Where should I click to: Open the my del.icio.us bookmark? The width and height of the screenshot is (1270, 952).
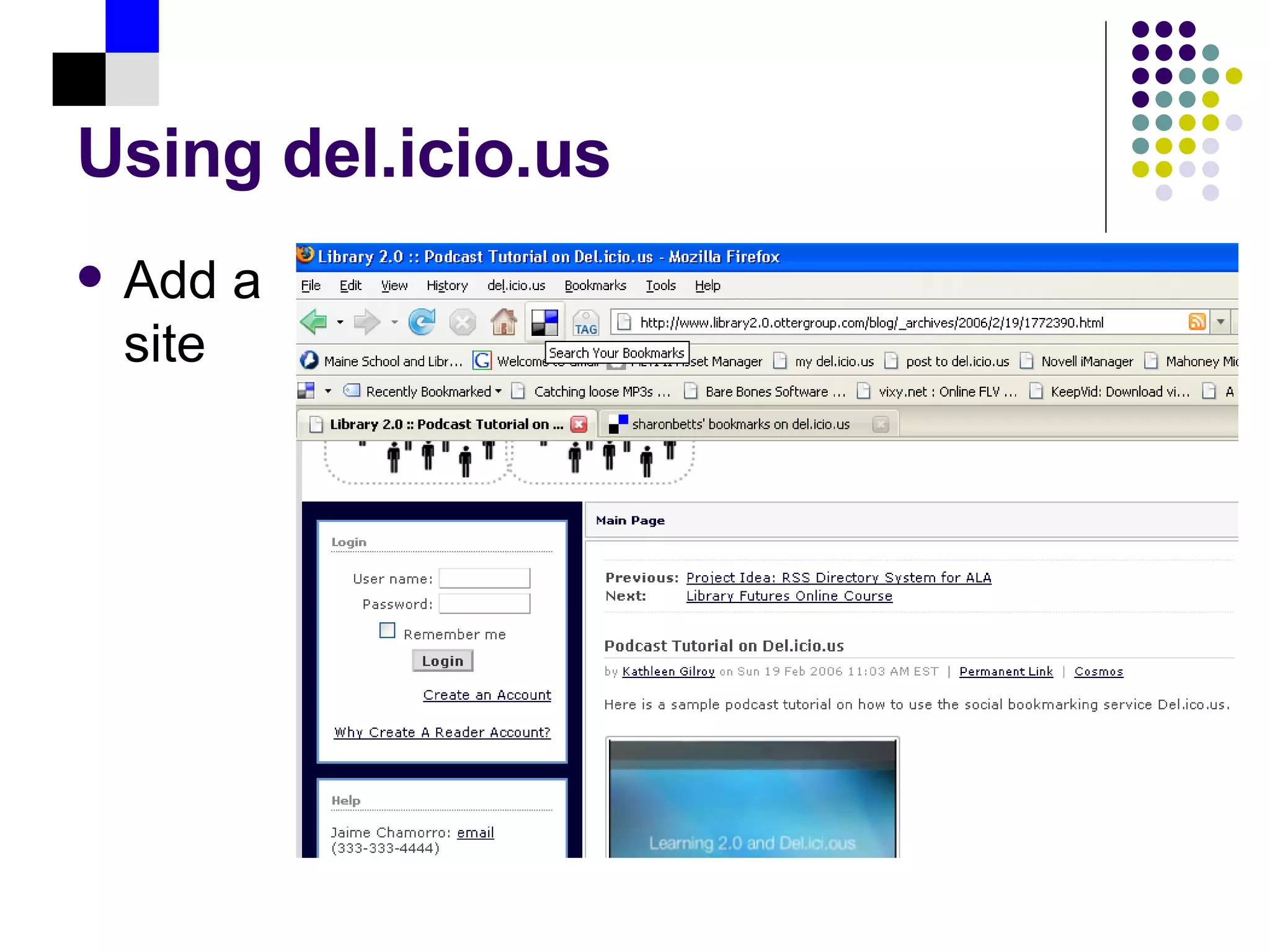(824, 361)
